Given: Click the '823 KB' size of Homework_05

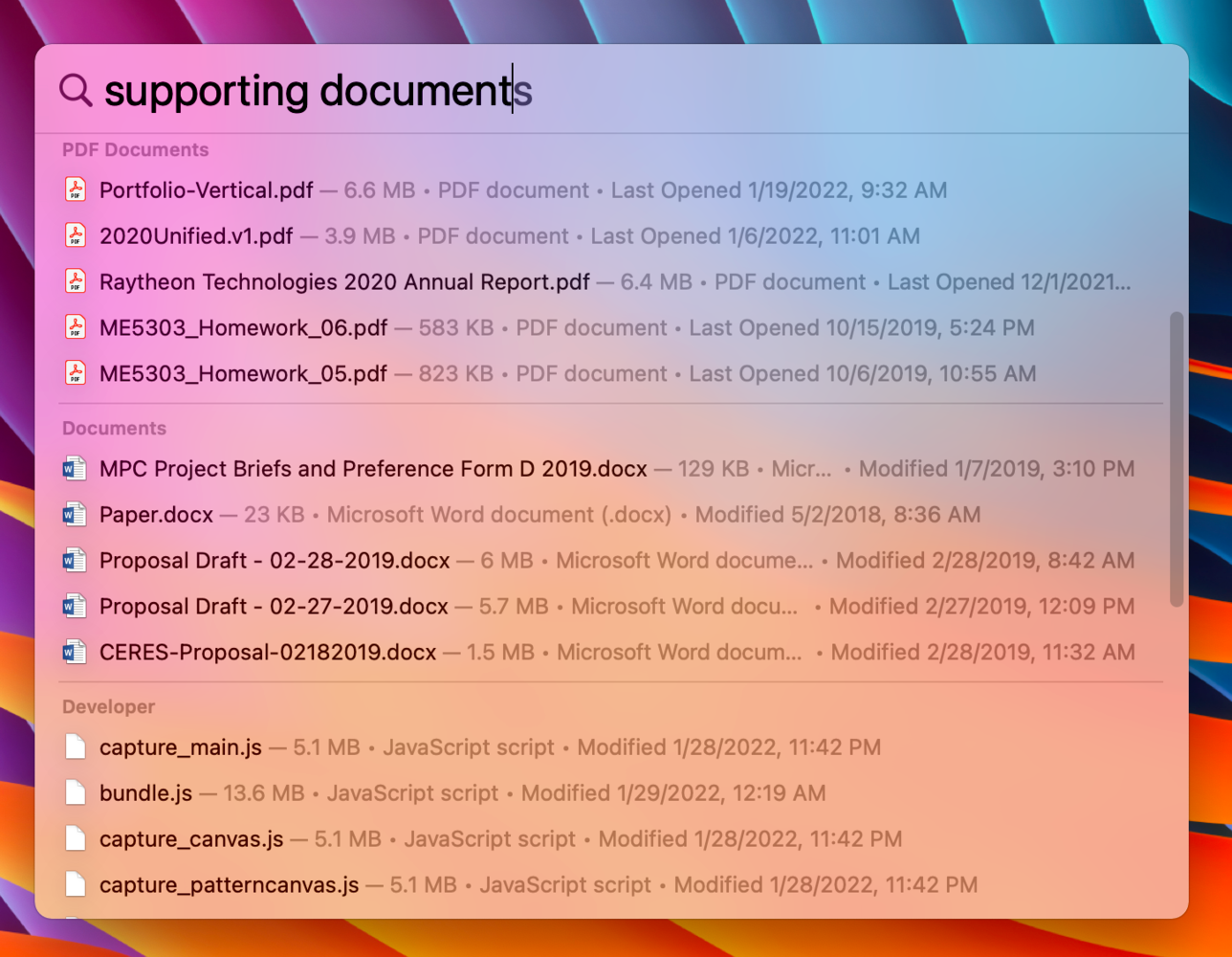Looking at the screenshot, I should 456,373.
